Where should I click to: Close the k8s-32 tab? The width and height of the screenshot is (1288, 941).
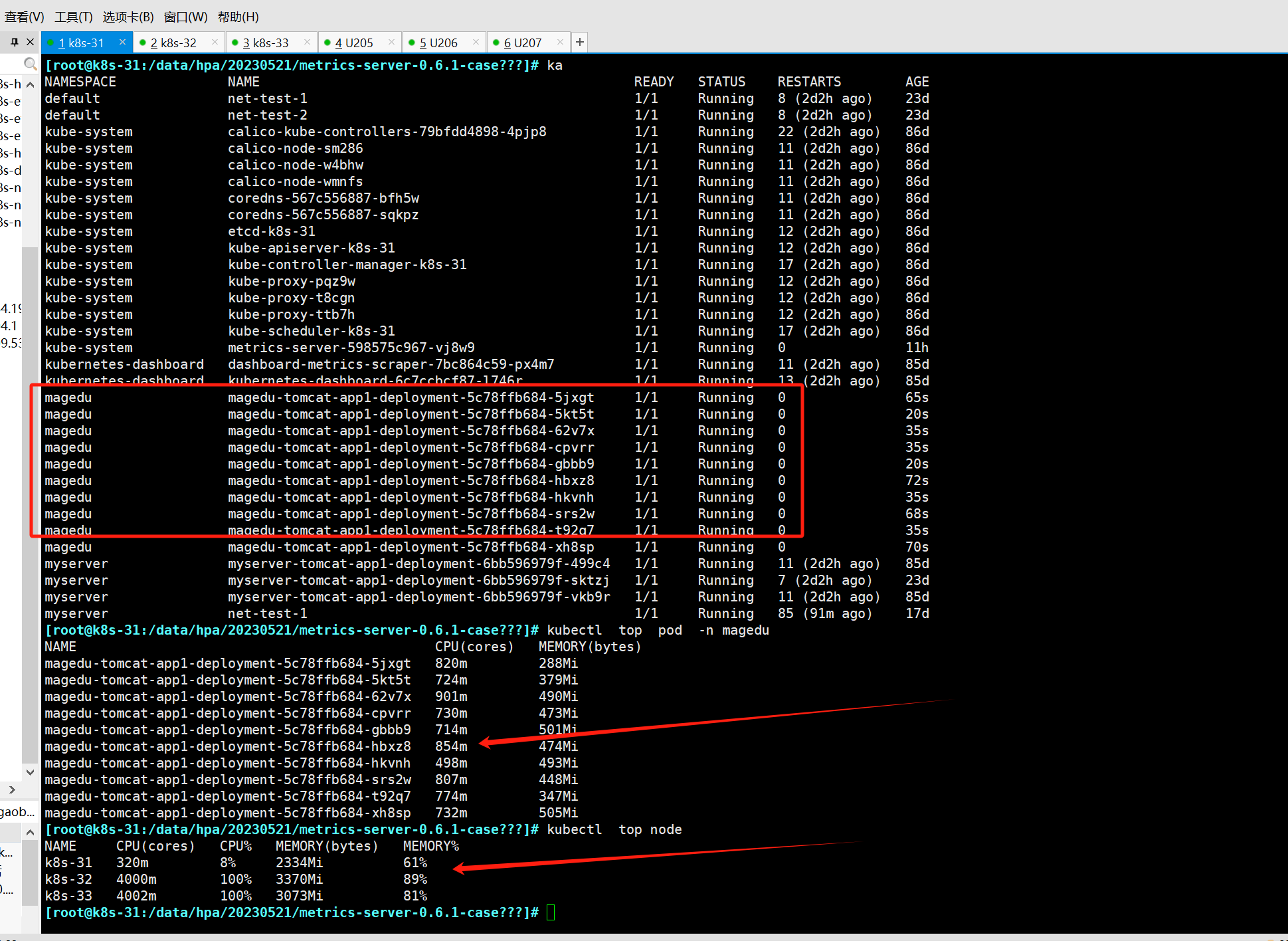click(215, 43)
